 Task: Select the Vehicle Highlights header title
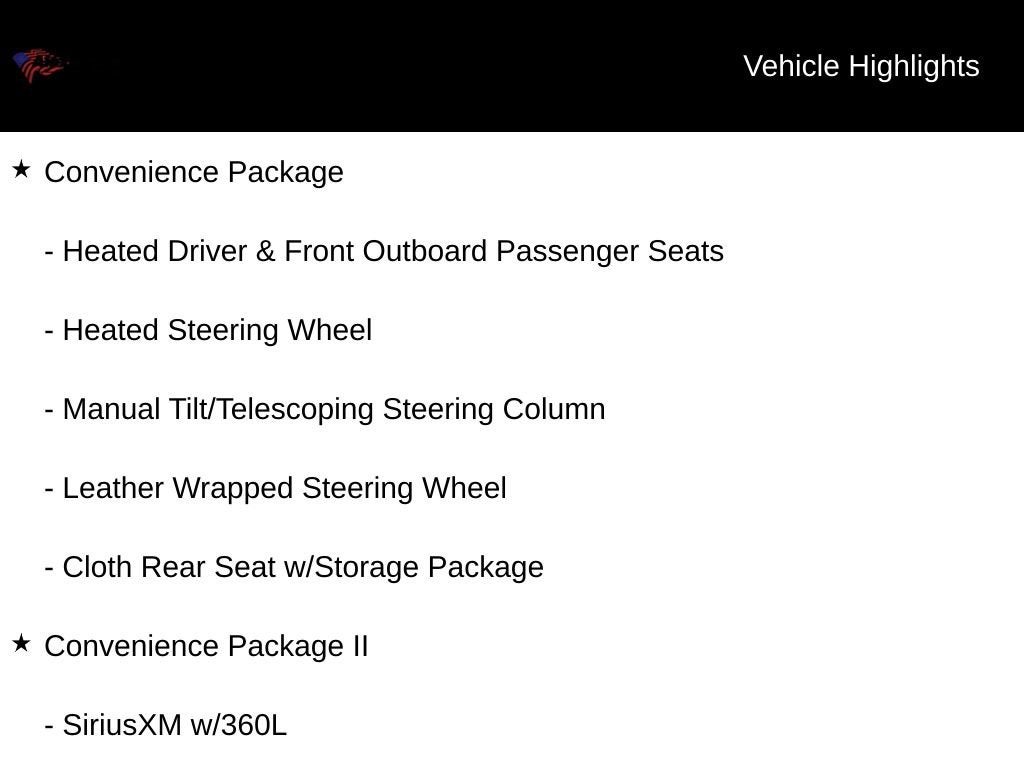coord(861,66)
